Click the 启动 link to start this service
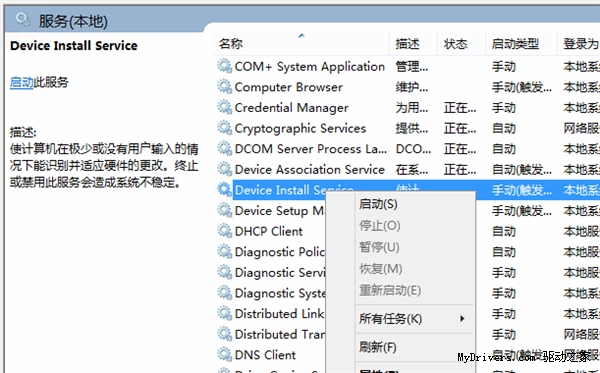Viewport: 600px width, 373px height. pyautogui.click(x=21, y=82)
